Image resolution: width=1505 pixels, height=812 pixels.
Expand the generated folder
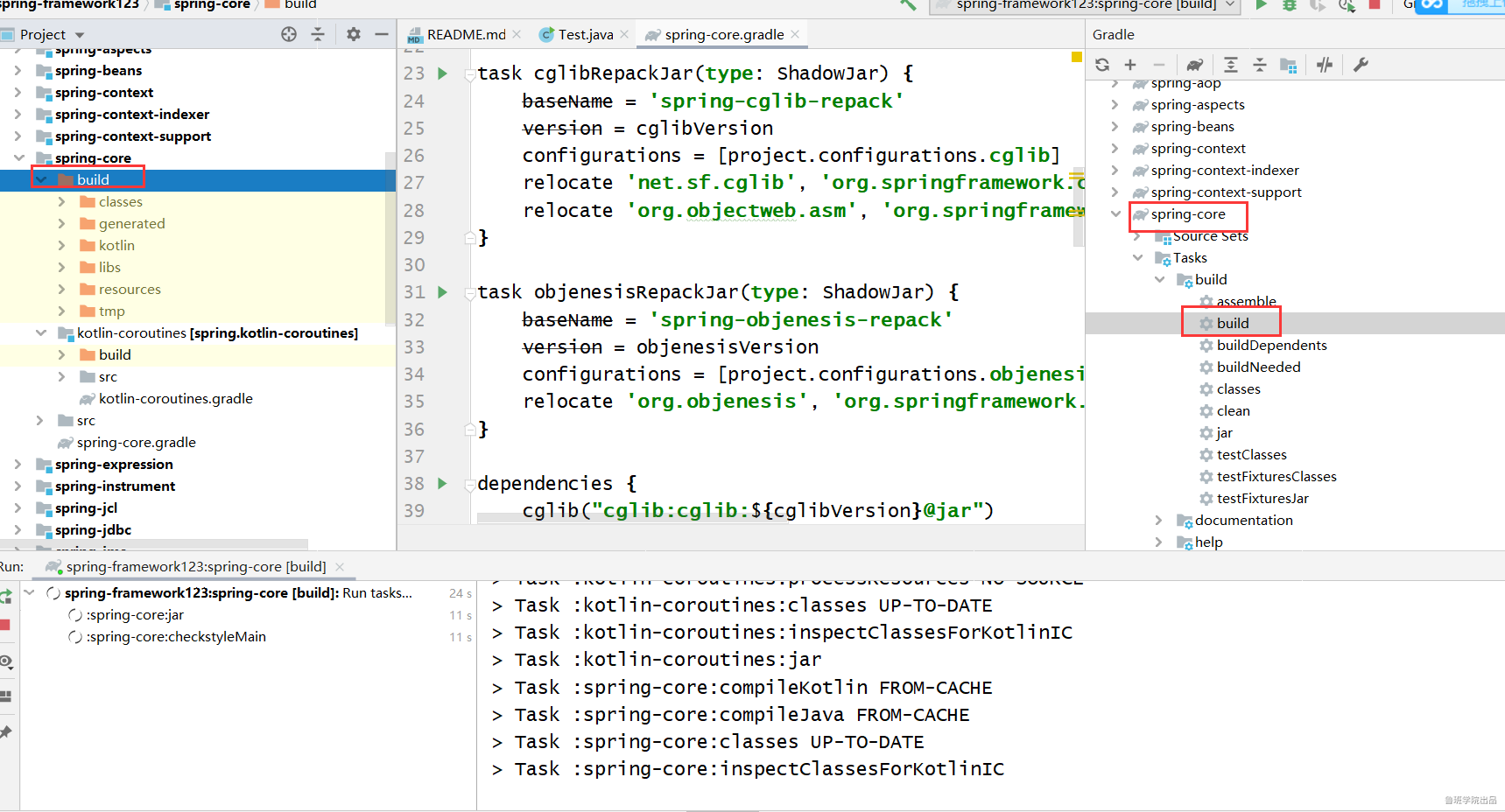tap(62, 224)
